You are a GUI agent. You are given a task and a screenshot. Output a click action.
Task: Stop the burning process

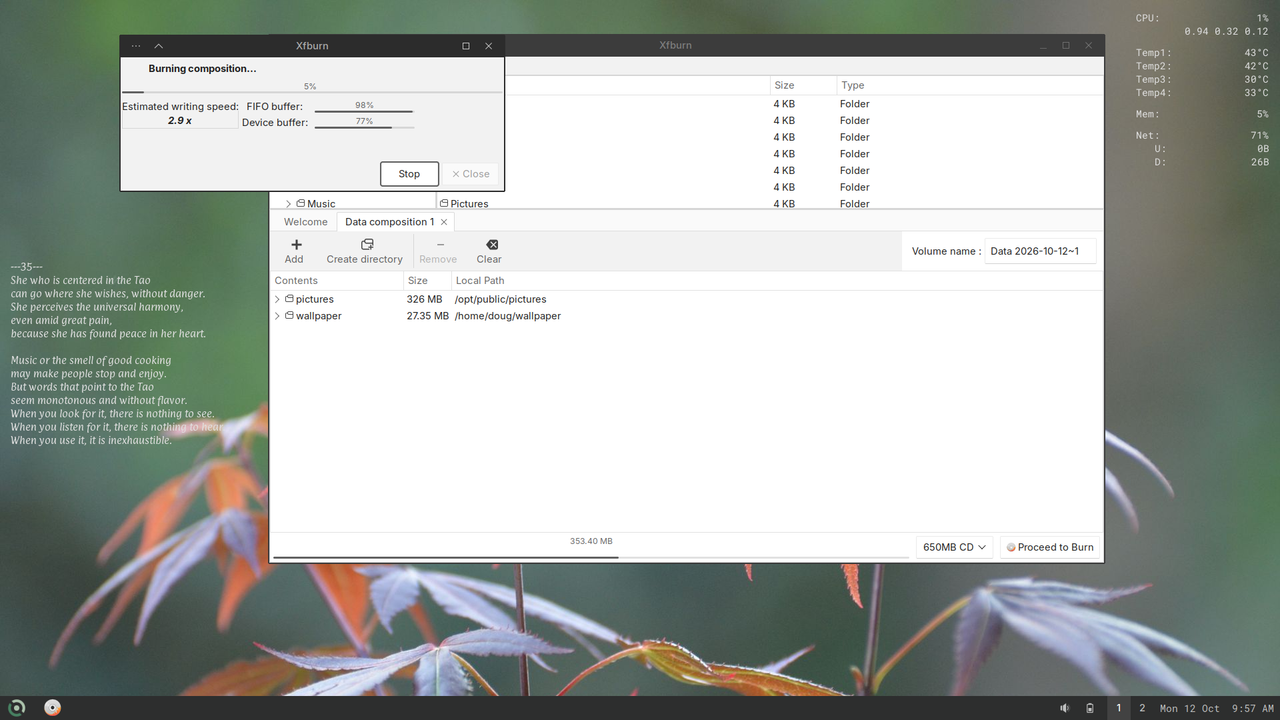(x=409, y=174)
